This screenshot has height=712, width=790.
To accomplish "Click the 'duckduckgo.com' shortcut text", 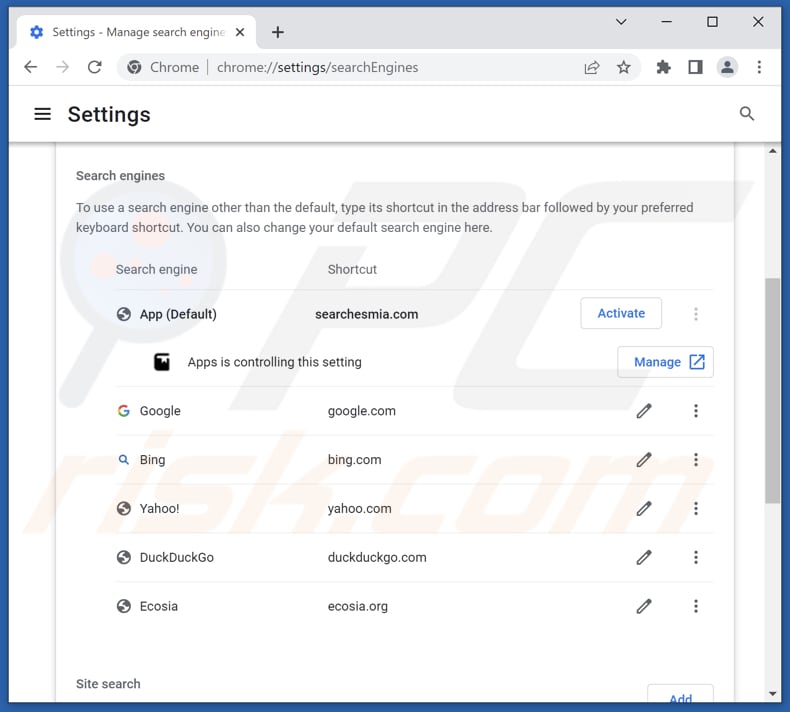I will click(x=377, y=557).
